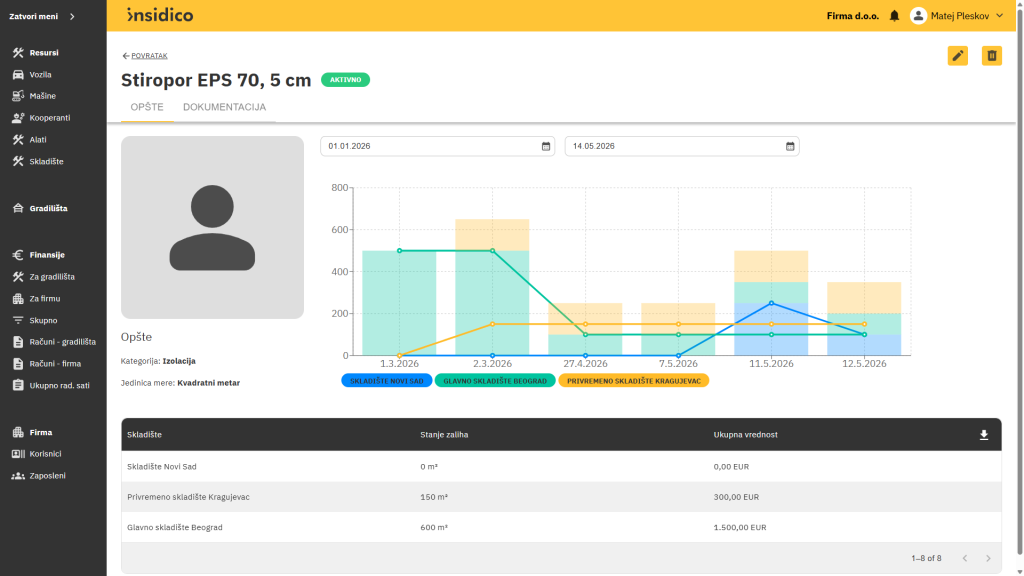Open Alati in the sidebar

coord(38,140)
